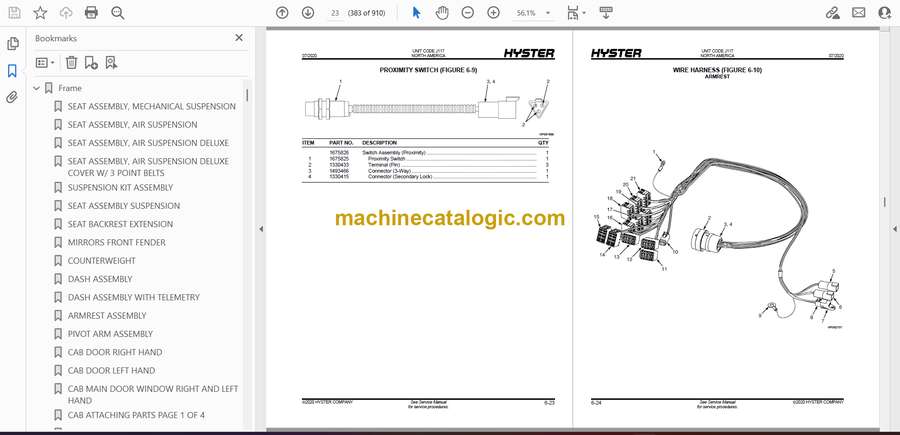Click the bookmark ribbon icon beside DASH ASSEMBLY

(x=58, y=279)
